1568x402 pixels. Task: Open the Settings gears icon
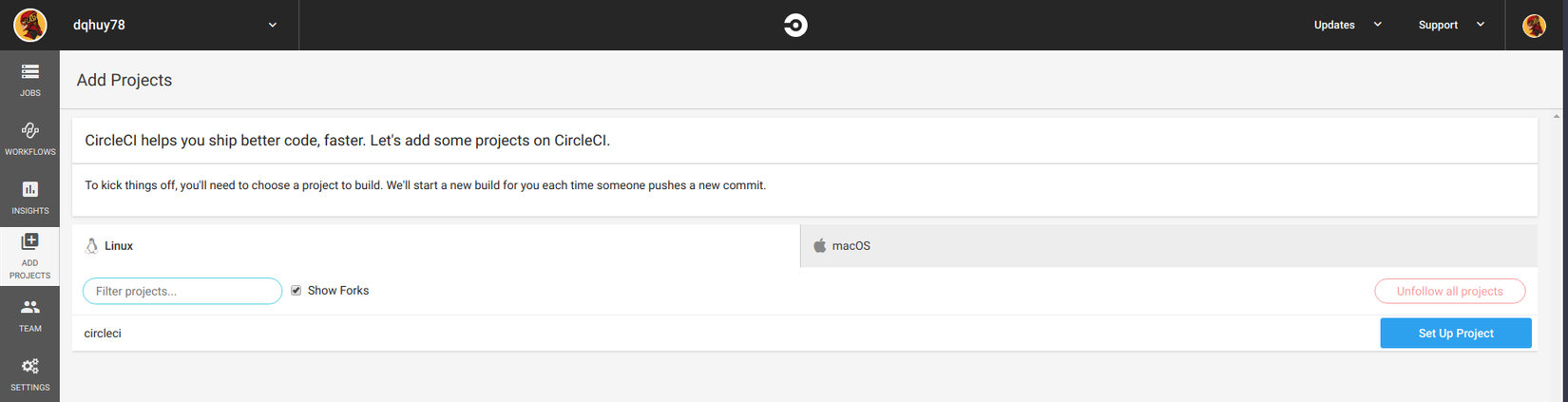coord(29,367)
